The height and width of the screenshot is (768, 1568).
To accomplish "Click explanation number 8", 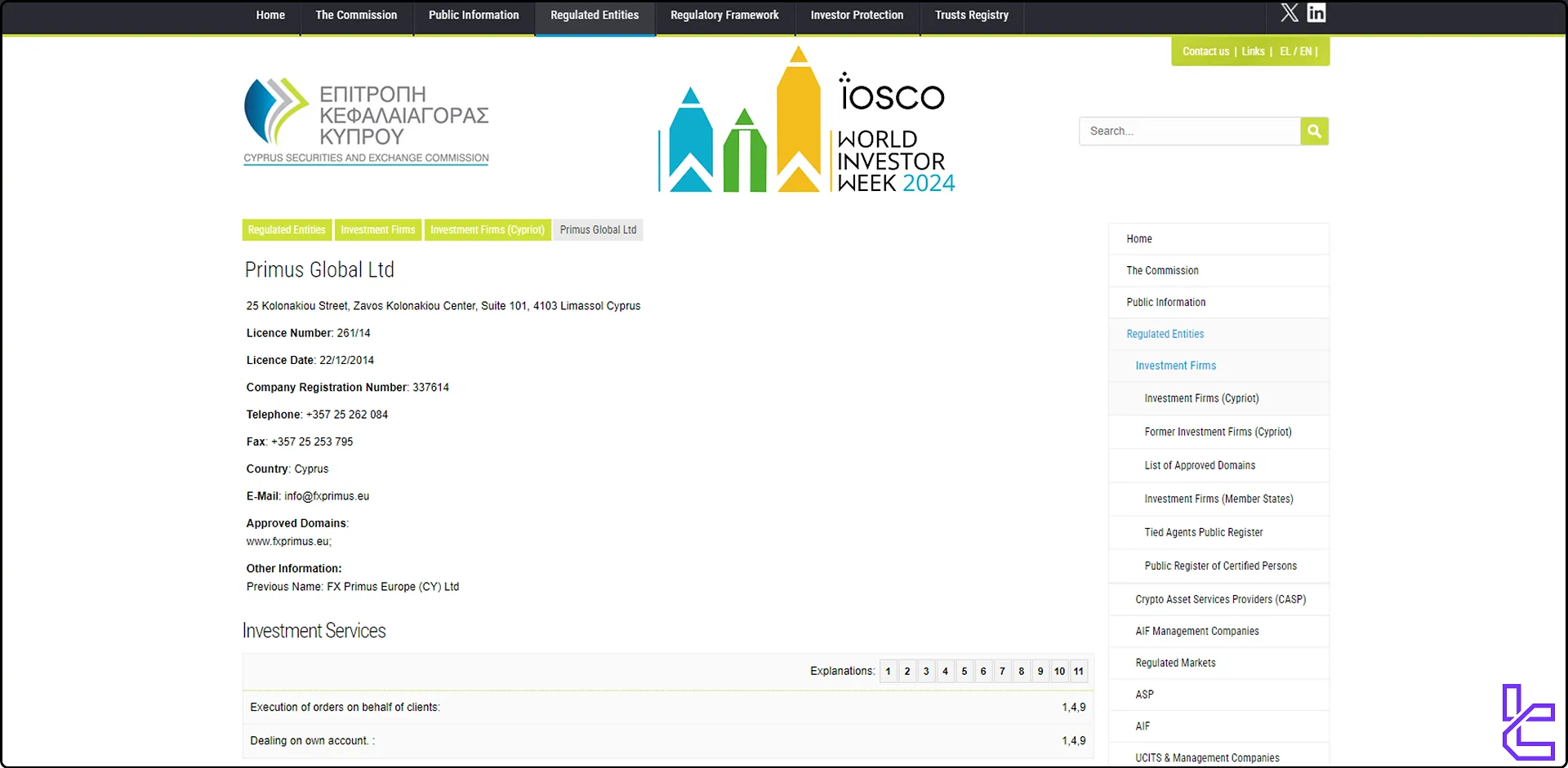I will point(1022,672).
